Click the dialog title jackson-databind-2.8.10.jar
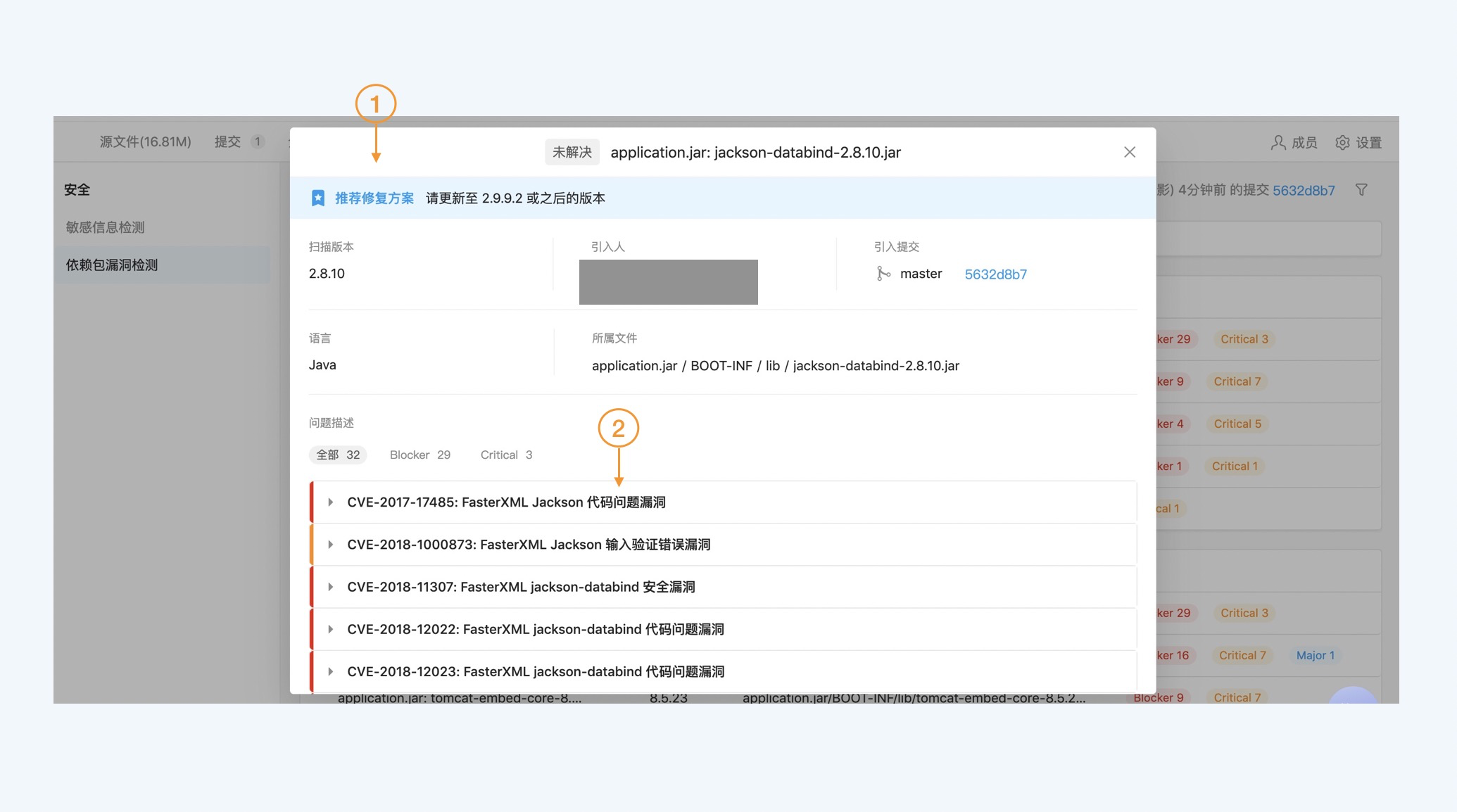The width and height of the screenshot is (1457, 812). click(x=755, y=153)
